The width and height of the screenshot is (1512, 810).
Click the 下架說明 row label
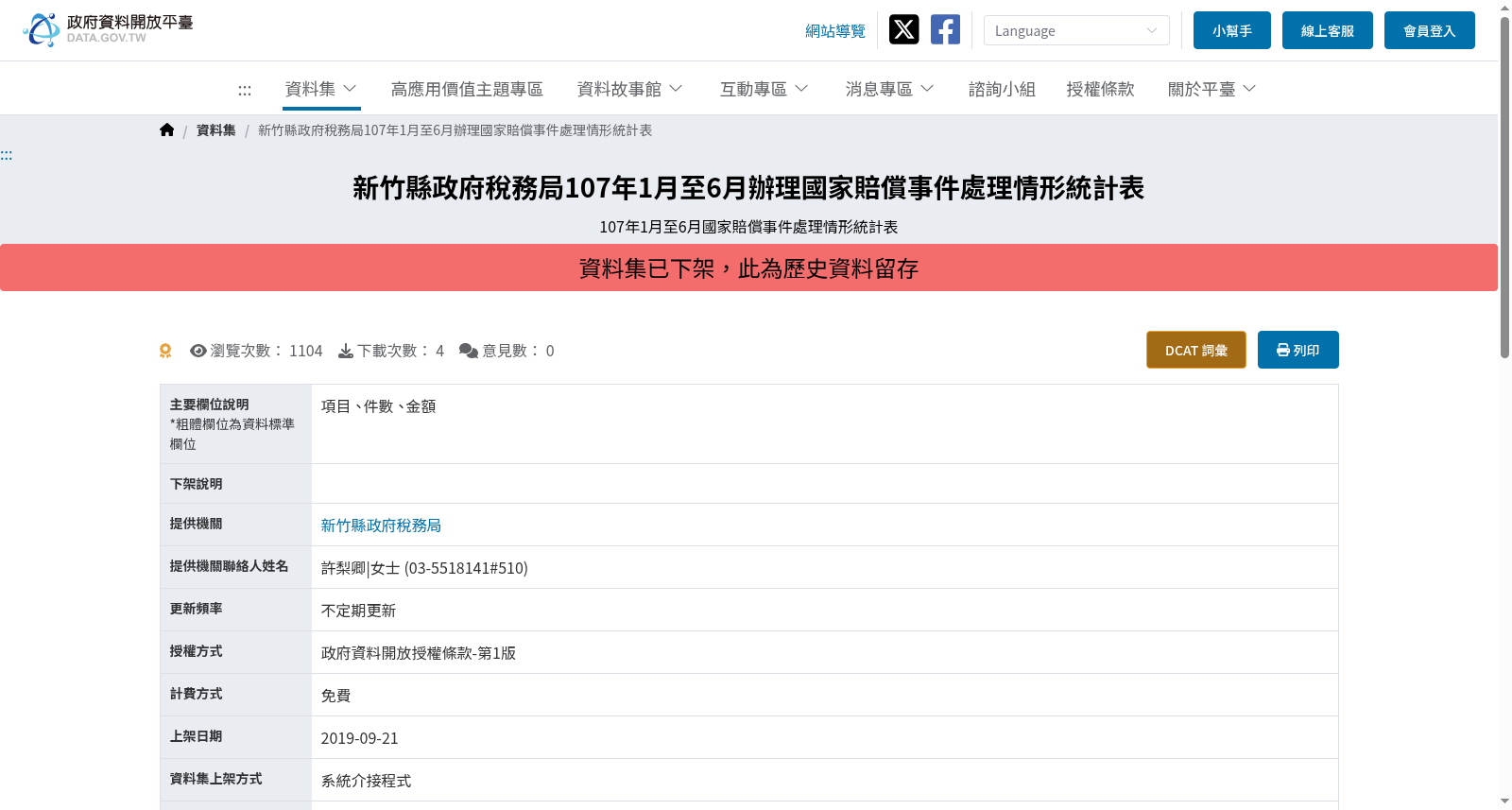pos(197,484)
